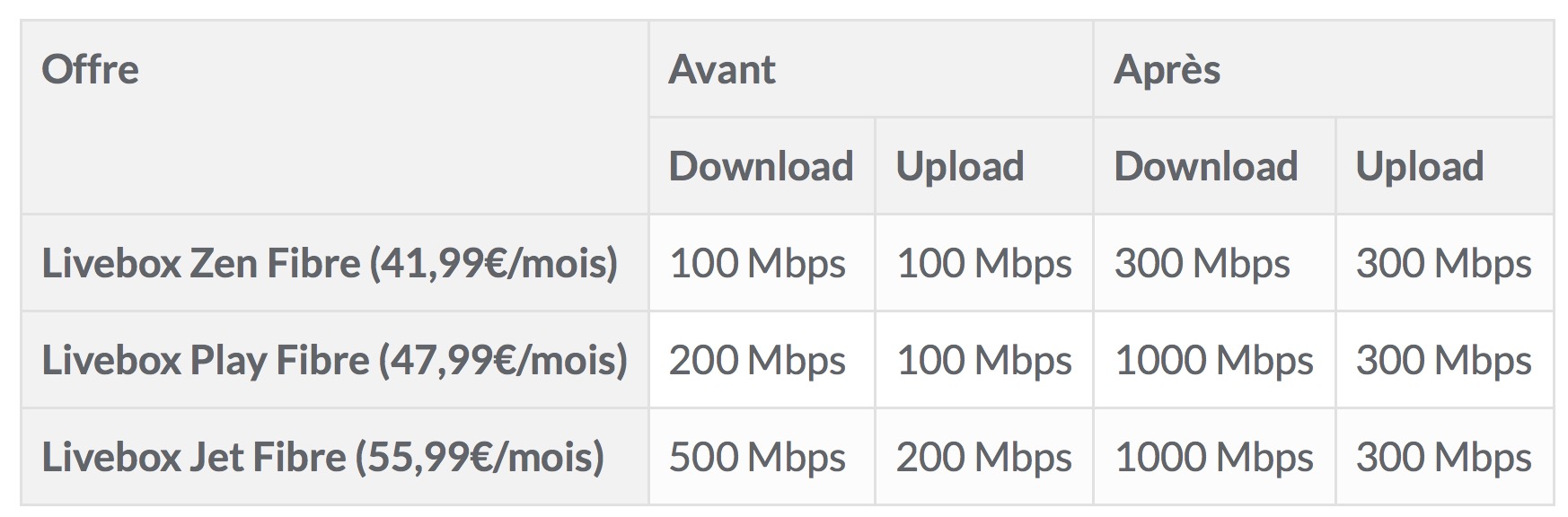Select Jet Fibre's 500 Mbps download cell
Viewport: 1568px width, 517px height.
pos(757,458)
